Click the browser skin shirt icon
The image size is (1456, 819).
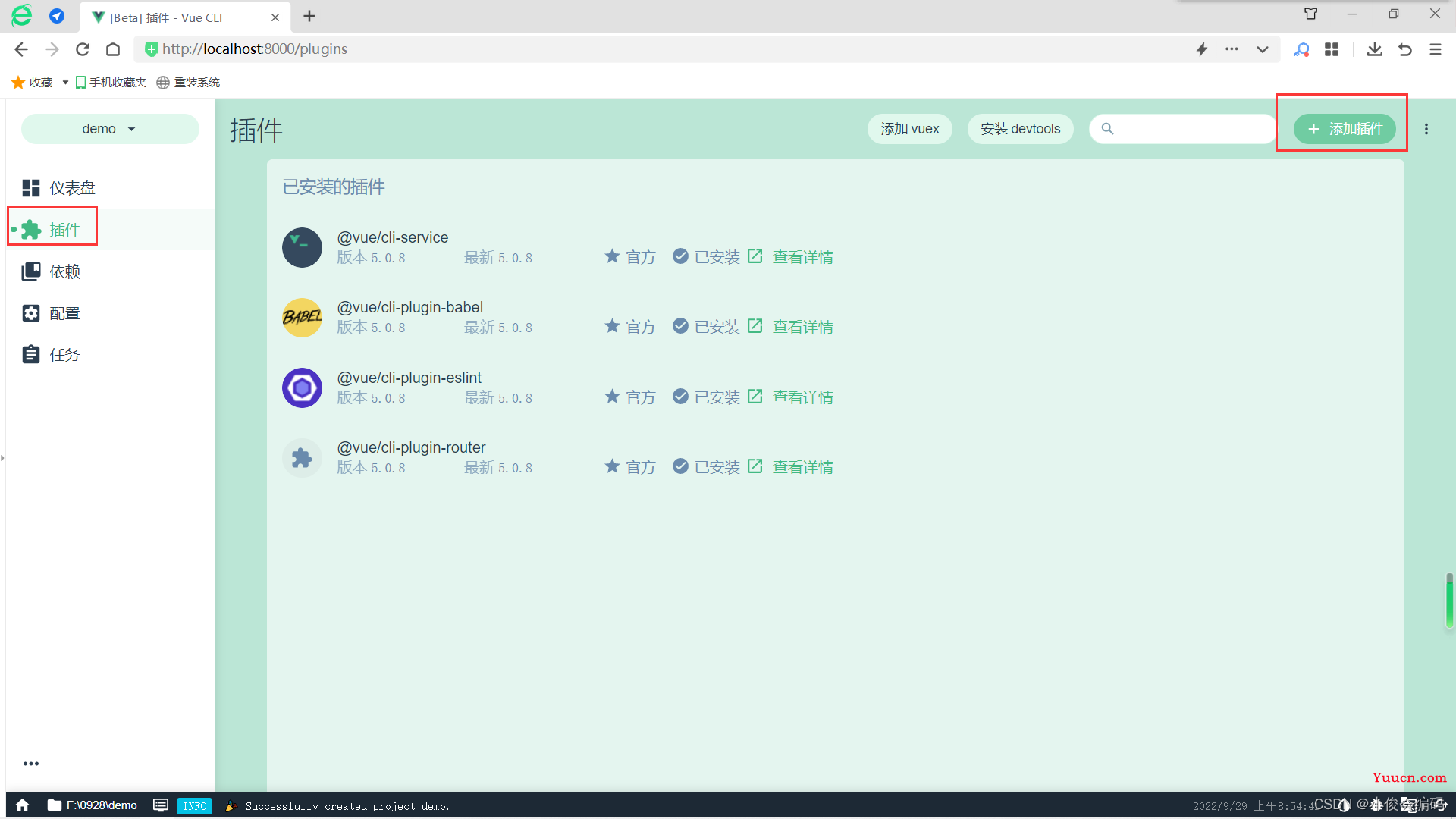pyautogui.click(x=1311, y=14)
